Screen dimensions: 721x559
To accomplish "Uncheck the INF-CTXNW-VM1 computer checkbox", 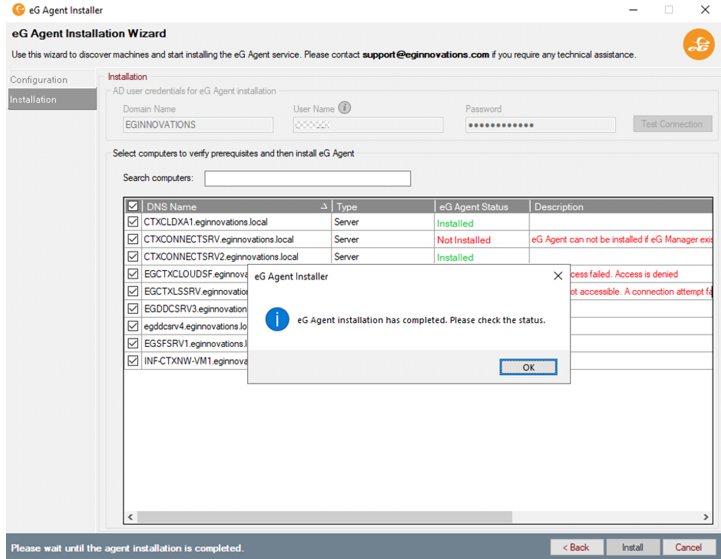I will pyautogui.click(x=133, y=361).
